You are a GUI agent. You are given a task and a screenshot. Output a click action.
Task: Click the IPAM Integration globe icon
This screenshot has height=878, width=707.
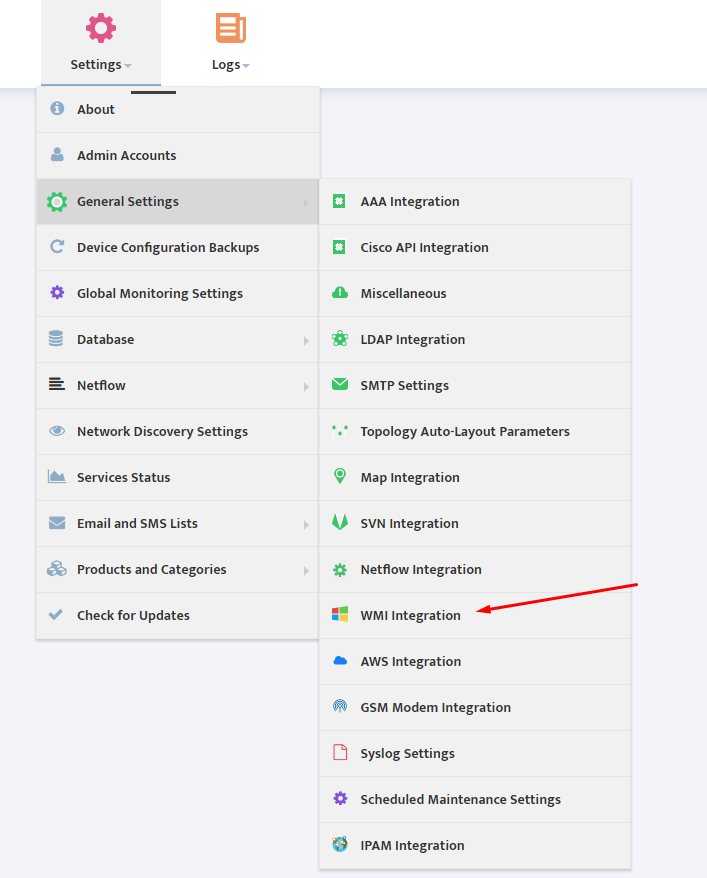click(x=340, y=844)
